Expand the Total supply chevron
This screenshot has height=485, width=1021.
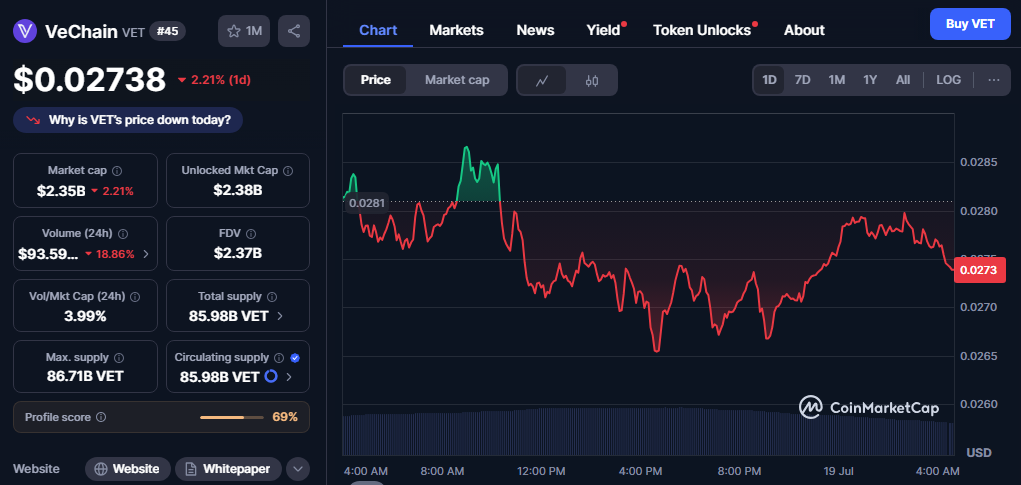pos(280,316)
